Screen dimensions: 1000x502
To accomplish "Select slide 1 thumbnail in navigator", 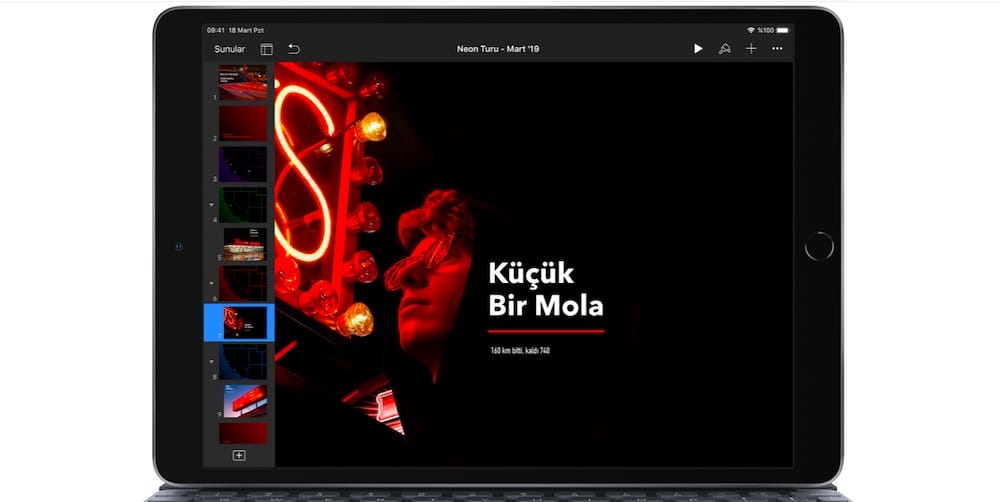I will coord(243,82).
